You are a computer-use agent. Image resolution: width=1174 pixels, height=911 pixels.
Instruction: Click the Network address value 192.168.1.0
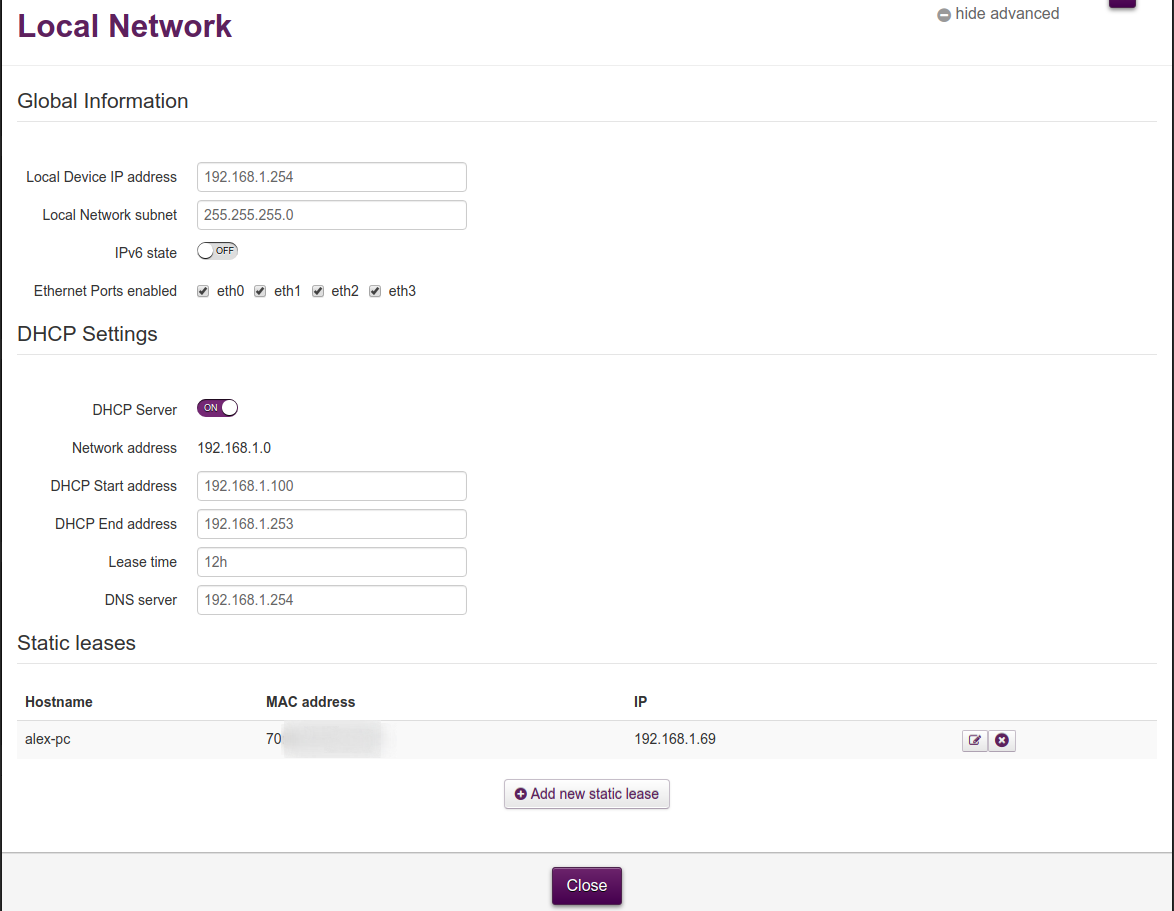pos(234,448)
